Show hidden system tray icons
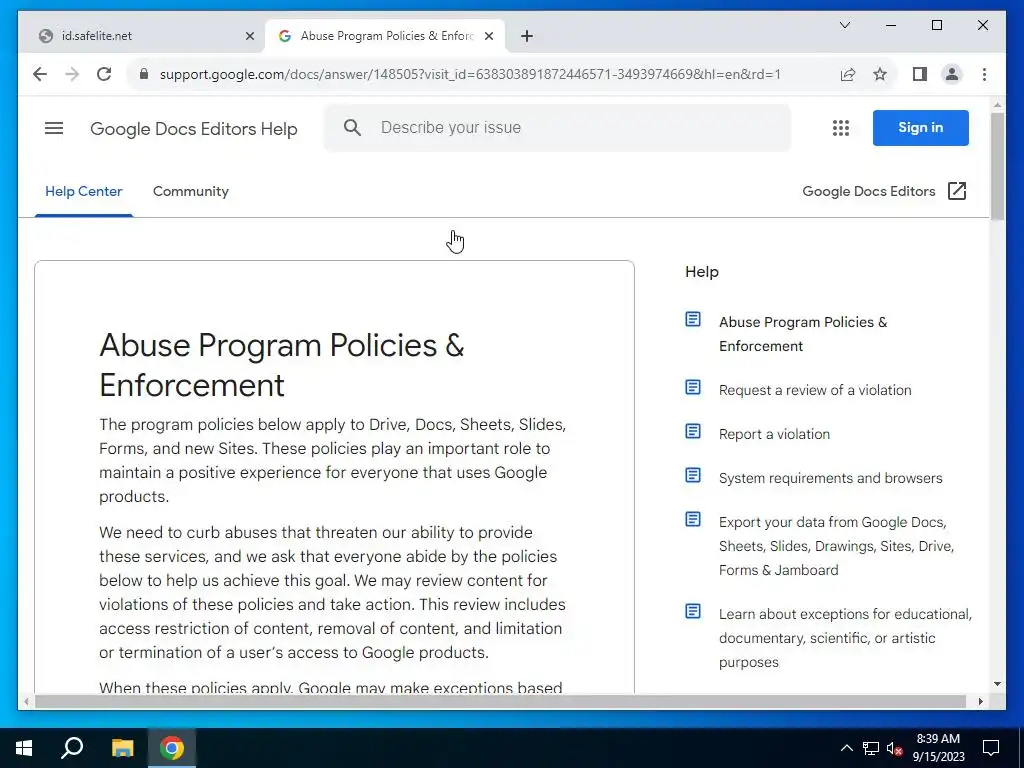This screenshot has height=768, width=1024. pyautogui.click(x=846, y=748)
